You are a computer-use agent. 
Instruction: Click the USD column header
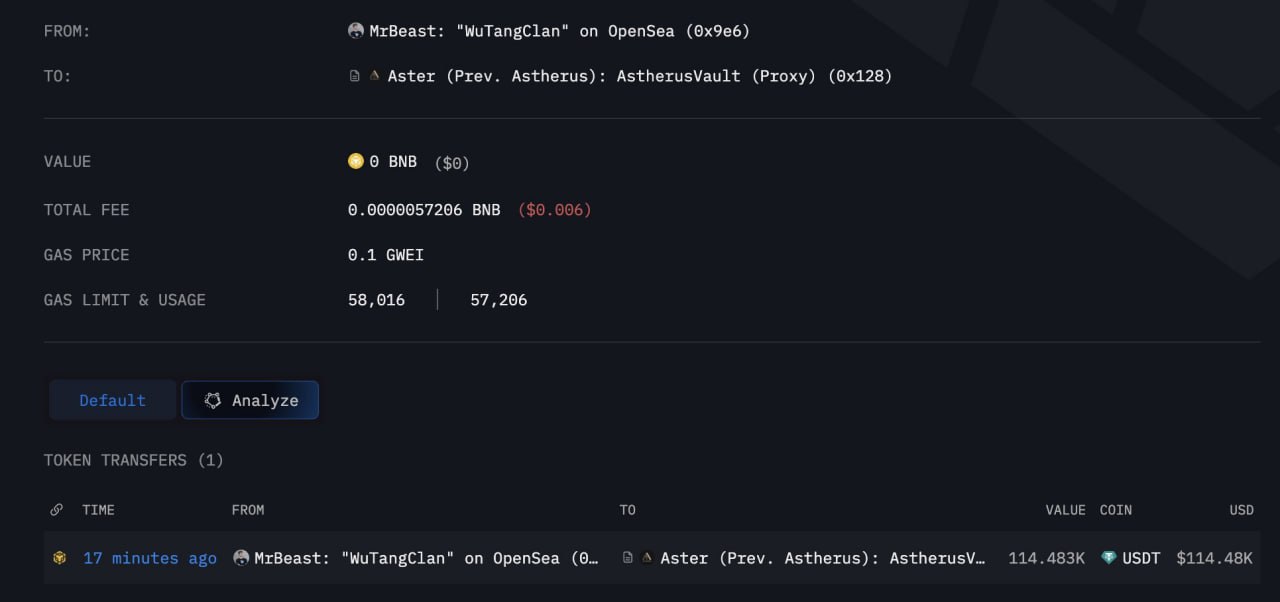[1242, 510]
